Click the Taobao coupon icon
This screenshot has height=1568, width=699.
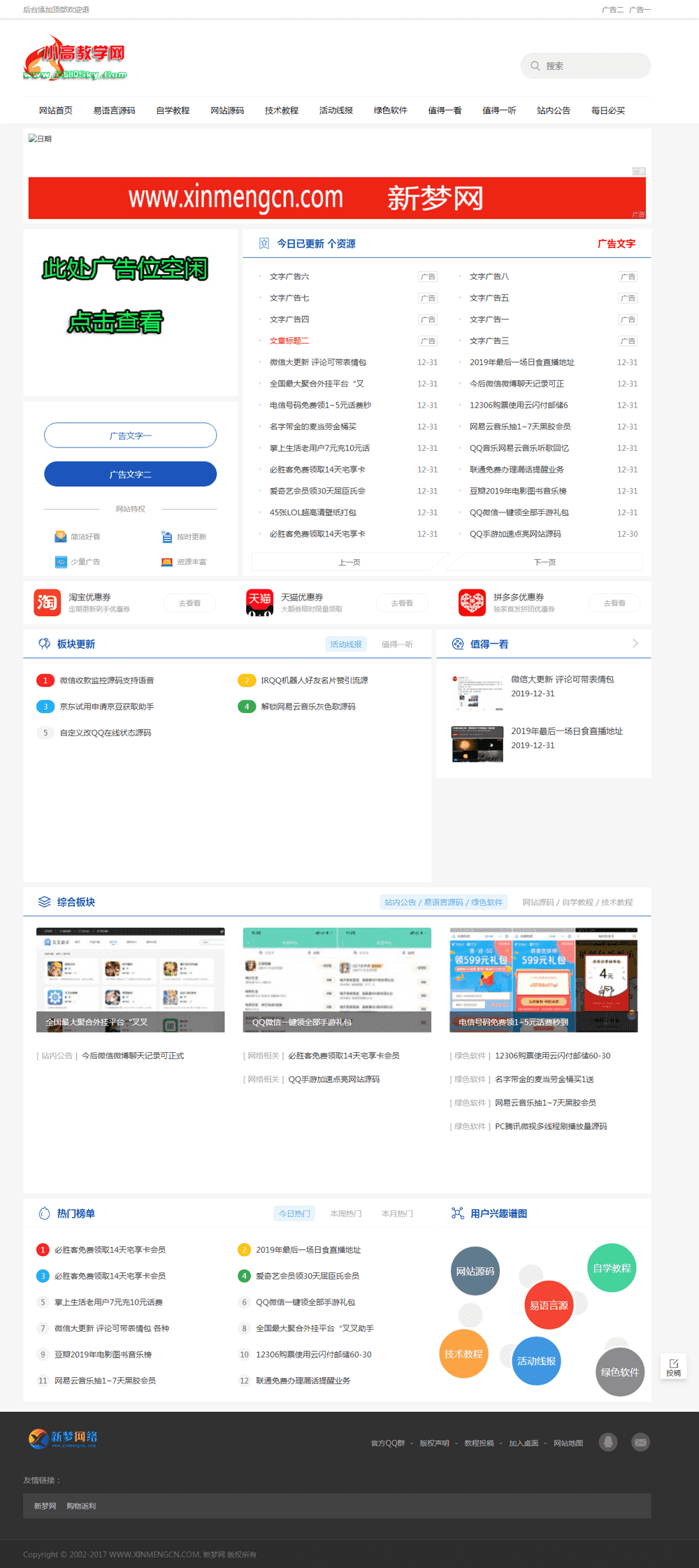(x=48, y=602)
